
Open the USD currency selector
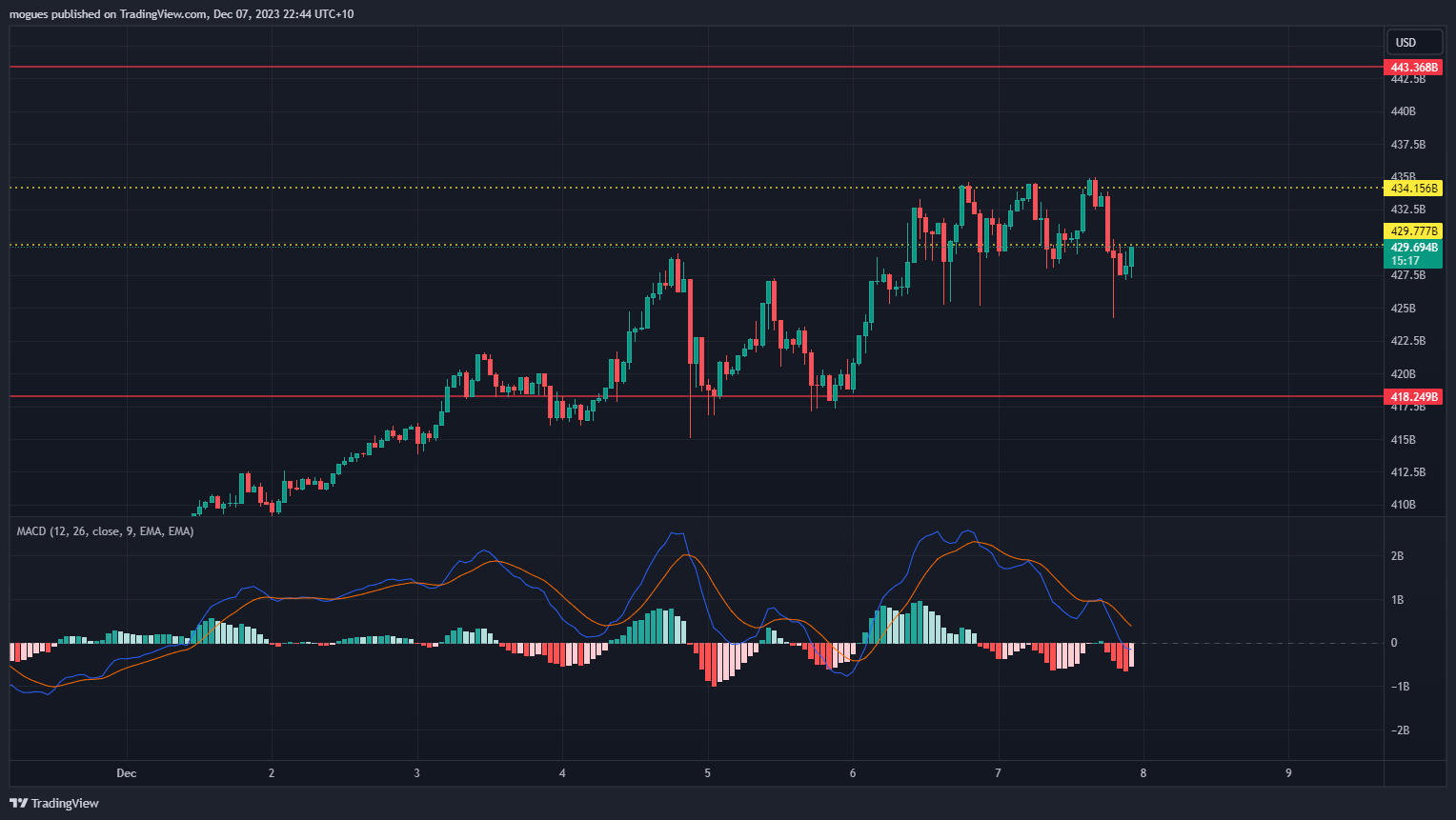click(1414, 42)
